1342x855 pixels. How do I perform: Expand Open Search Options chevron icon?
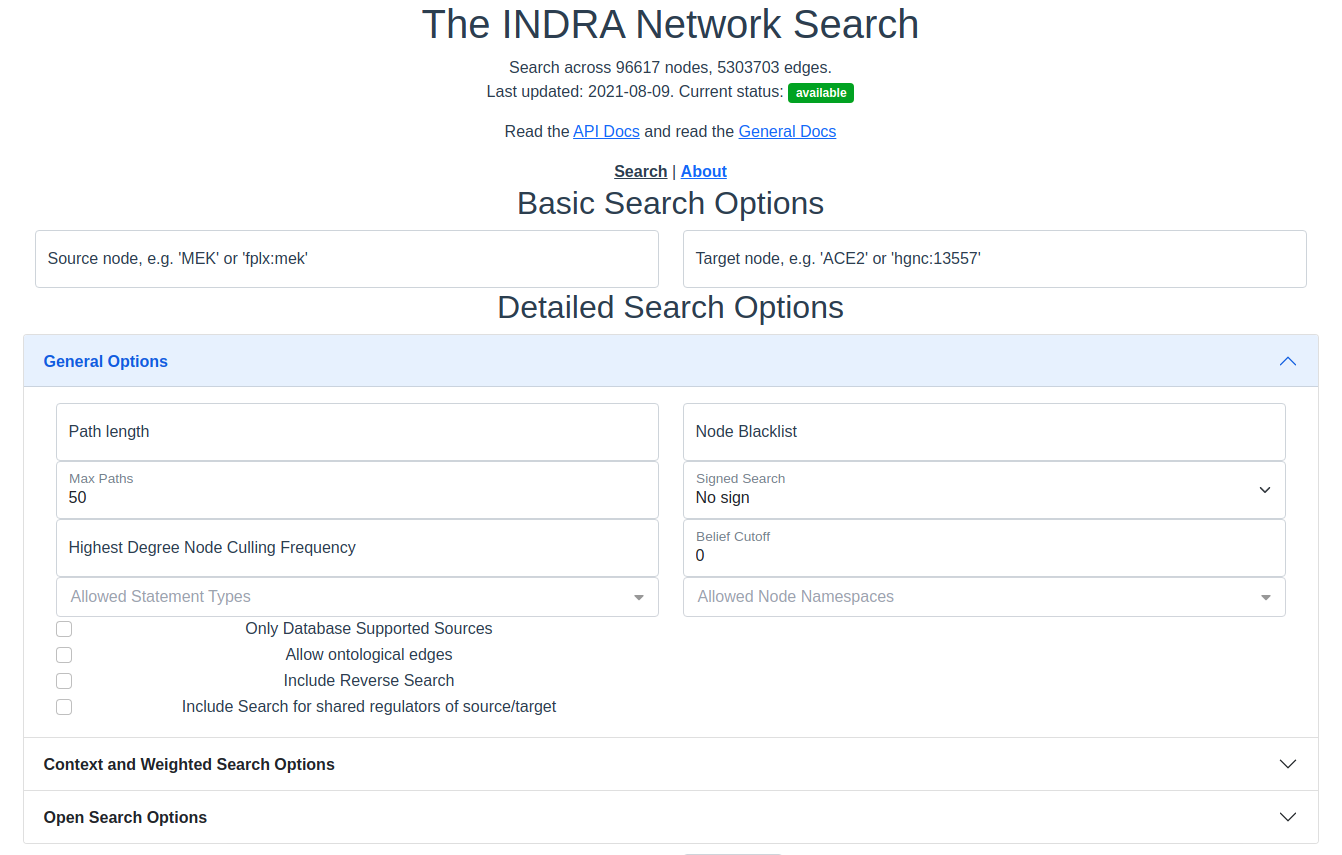1288,817
